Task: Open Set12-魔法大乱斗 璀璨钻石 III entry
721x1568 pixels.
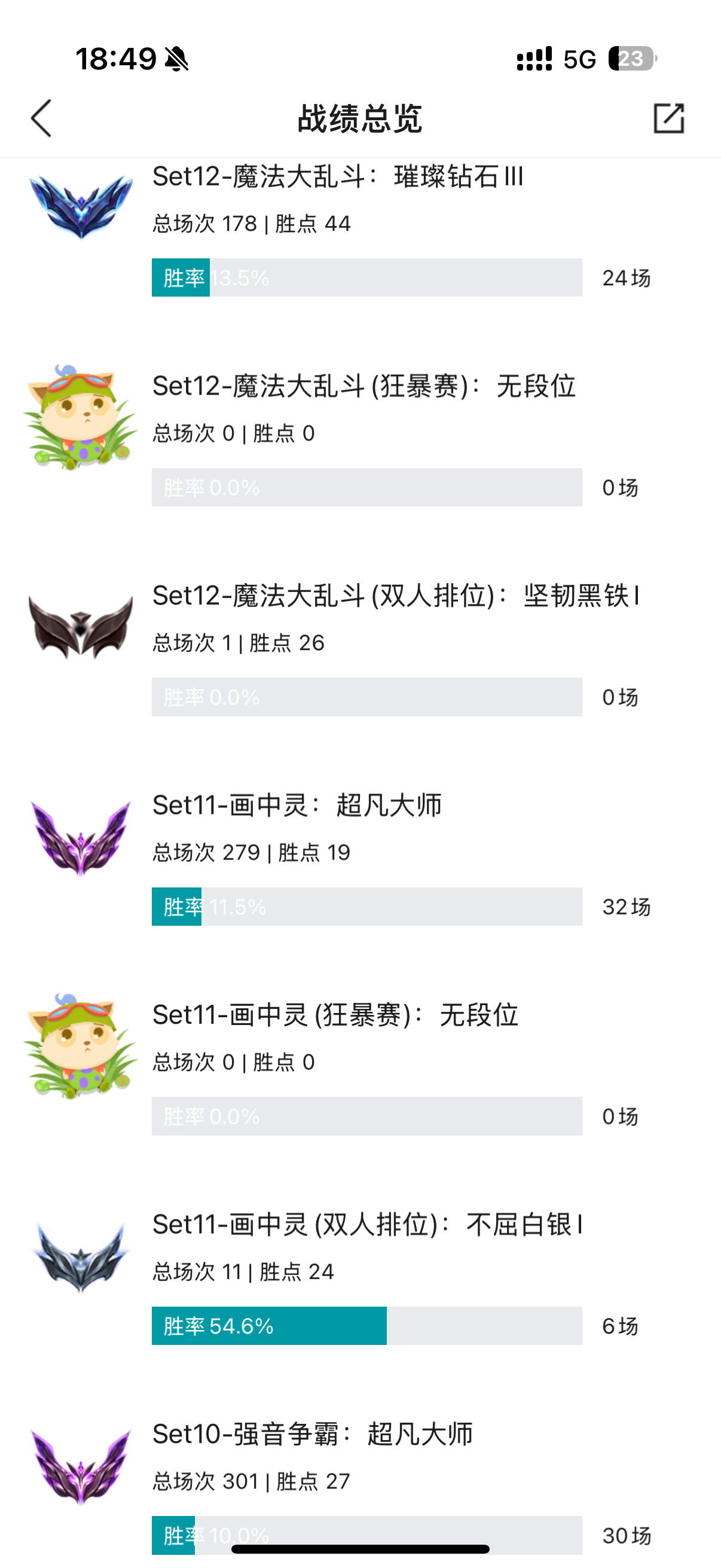Action: 338,176
